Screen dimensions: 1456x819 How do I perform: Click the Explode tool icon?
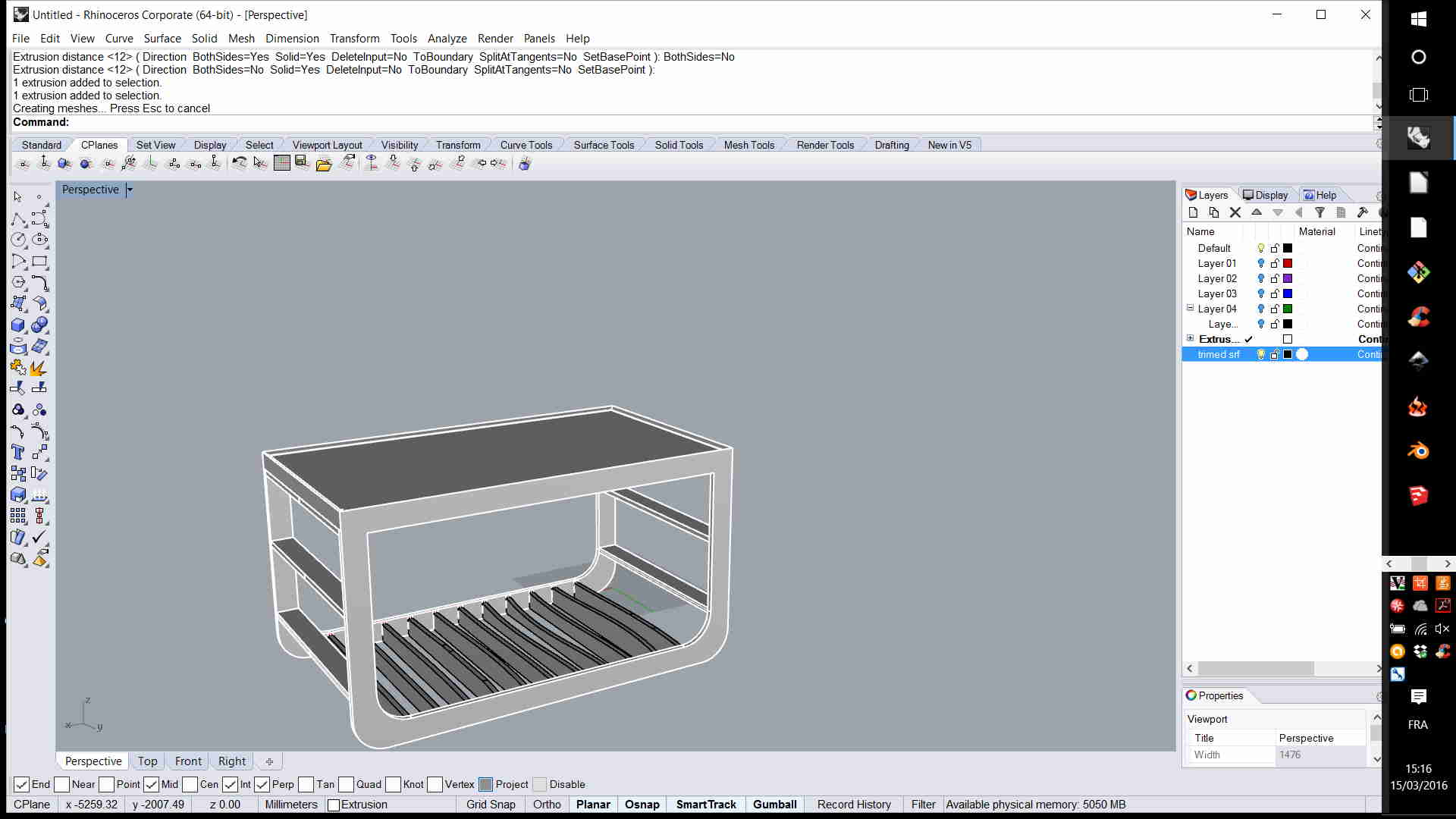39,368
